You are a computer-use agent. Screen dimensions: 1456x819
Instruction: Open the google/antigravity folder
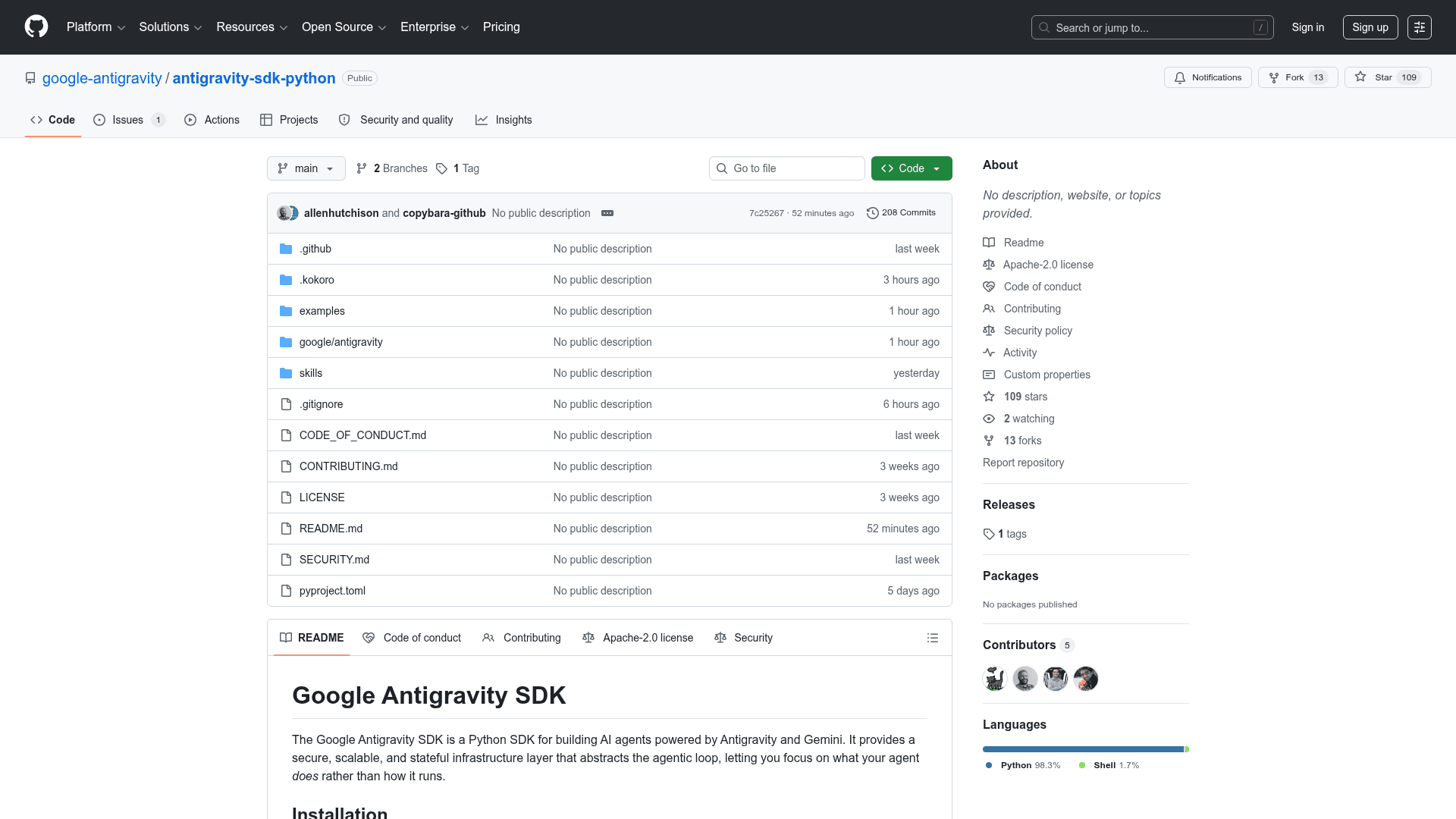340,342
